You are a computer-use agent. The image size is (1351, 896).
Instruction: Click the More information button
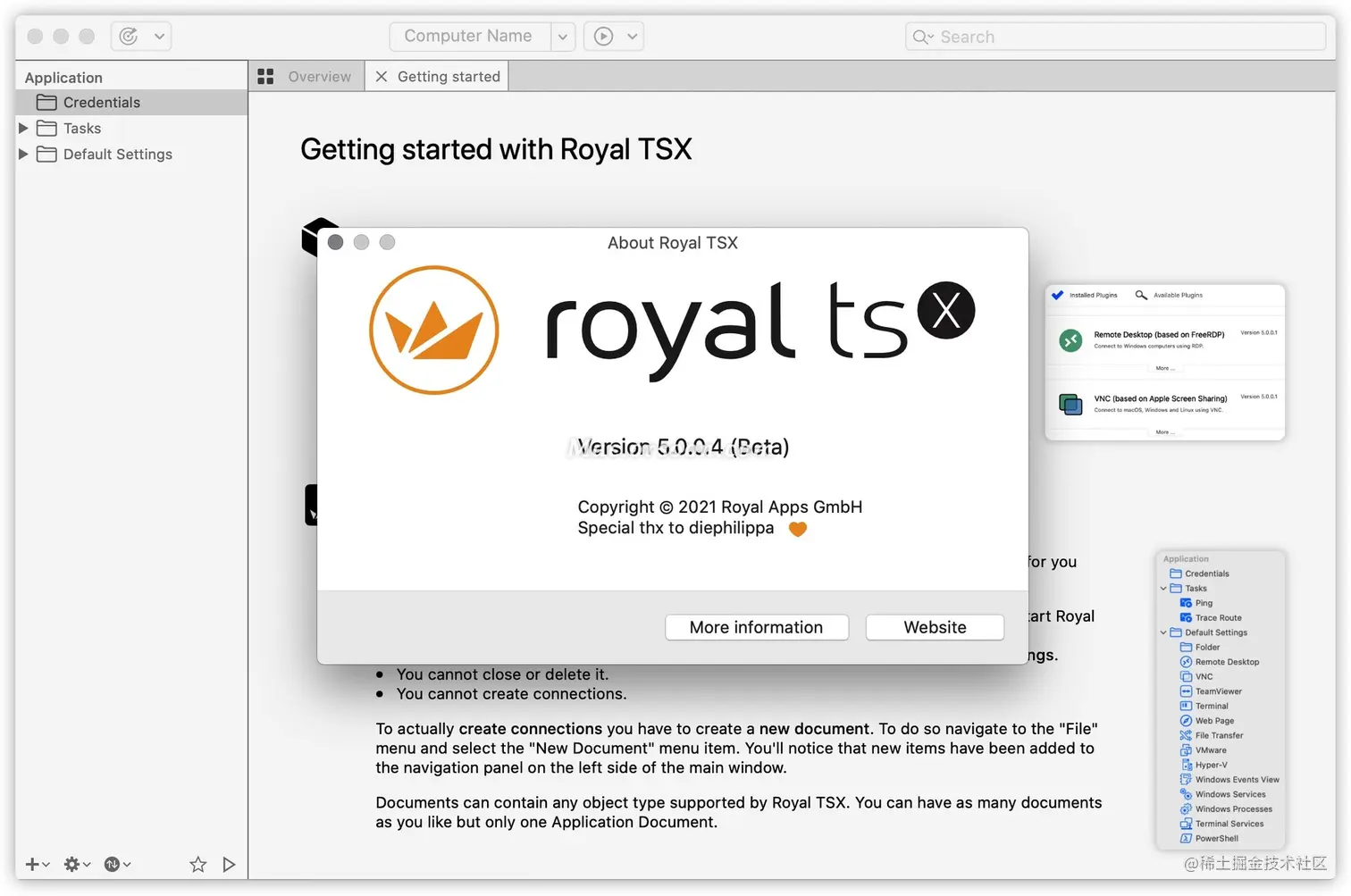tap(757, 627)
